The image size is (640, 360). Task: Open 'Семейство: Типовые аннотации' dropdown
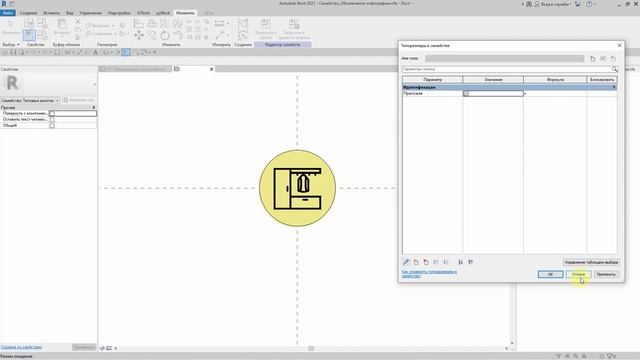[30, 100]
